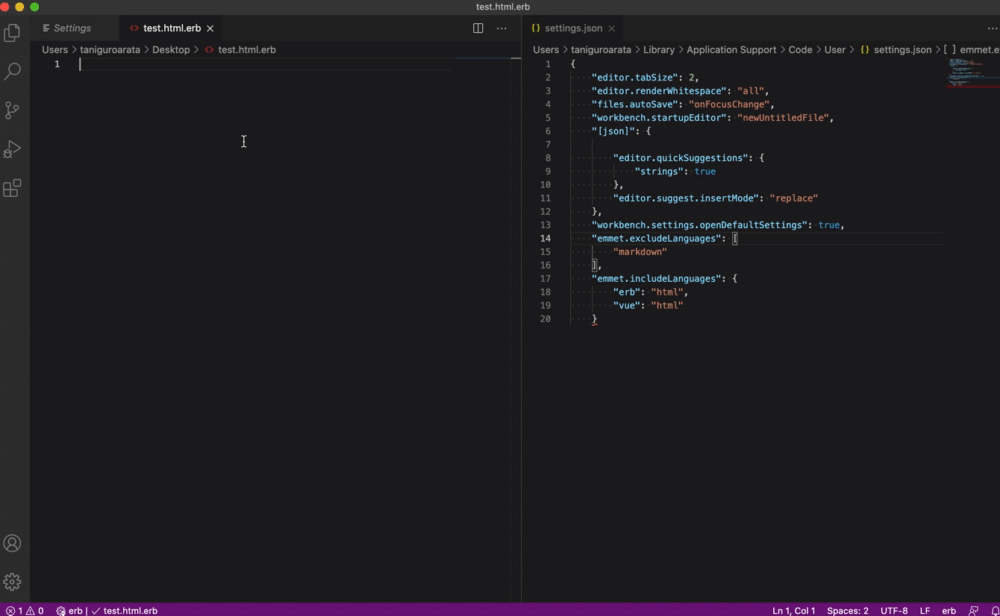Click "editor.quickSuggestions" key
Screen dimensions: 1000x616
(x=680, y=158)
